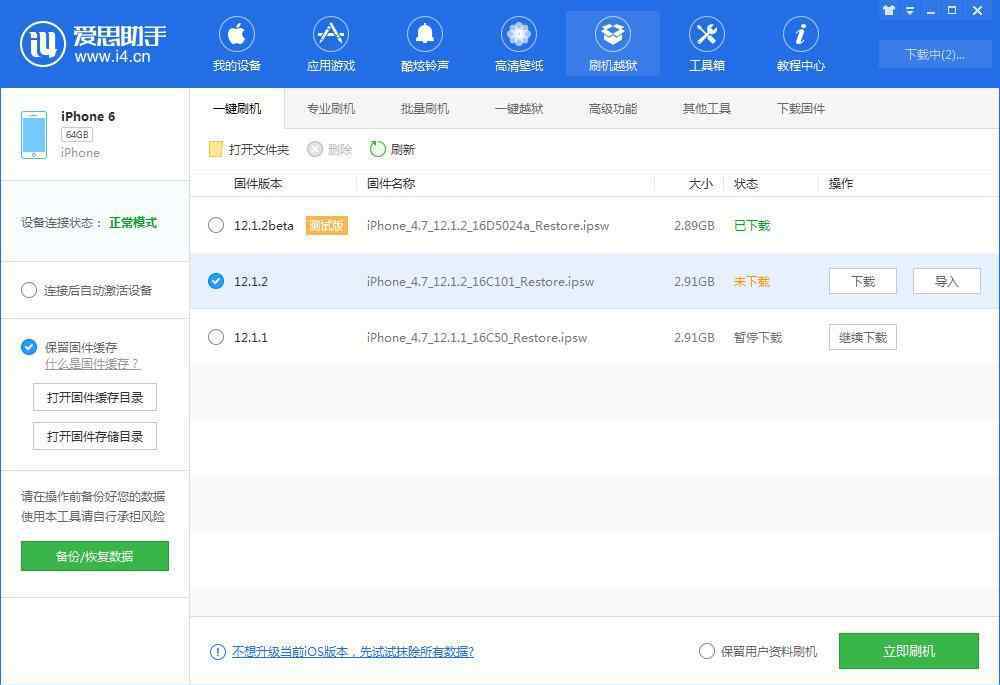Viewport: 1000px width, 685px height.
Task: Click the skin shirt icon in title bar
Action: click(888, 10)
